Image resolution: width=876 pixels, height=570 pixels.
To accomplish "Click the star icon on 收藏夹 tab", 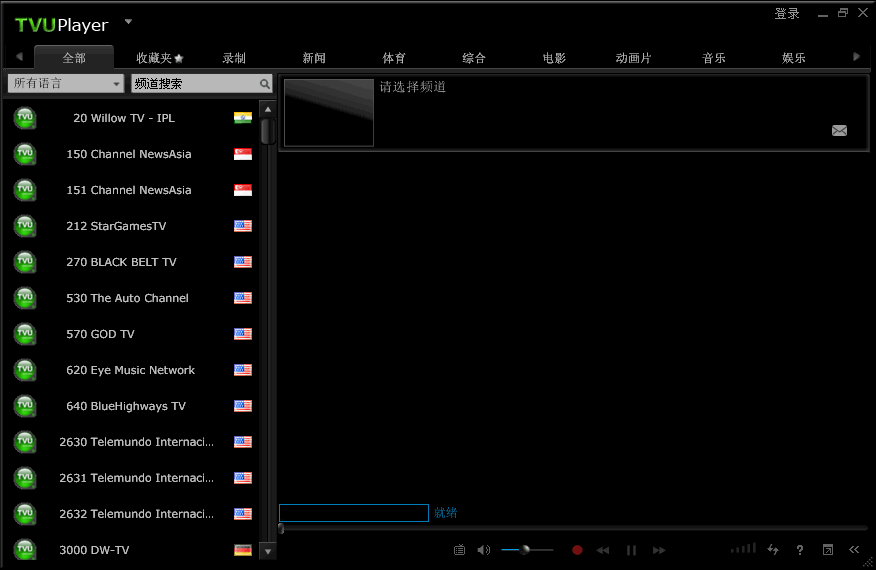I will [179, 58].
